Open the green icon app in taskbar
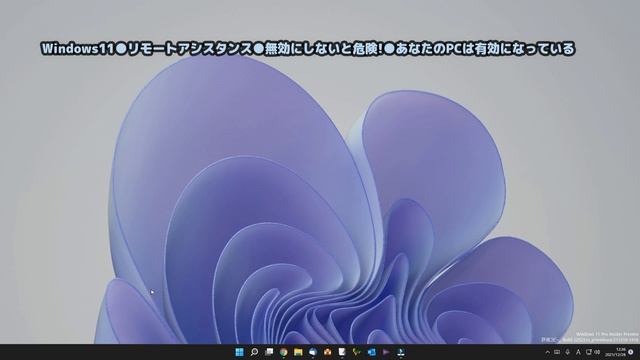Image resolution: width=640 pixels, height=360 pixels. coord(357,352)
